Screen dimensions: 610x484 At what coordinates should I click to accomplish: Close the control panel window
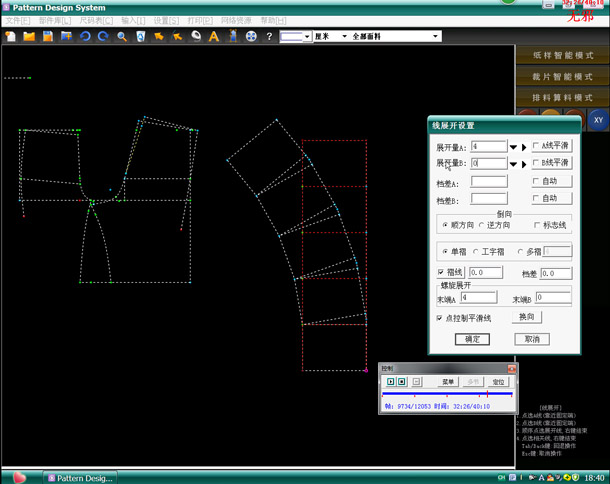pyautogui.click(x=512, y=368)
